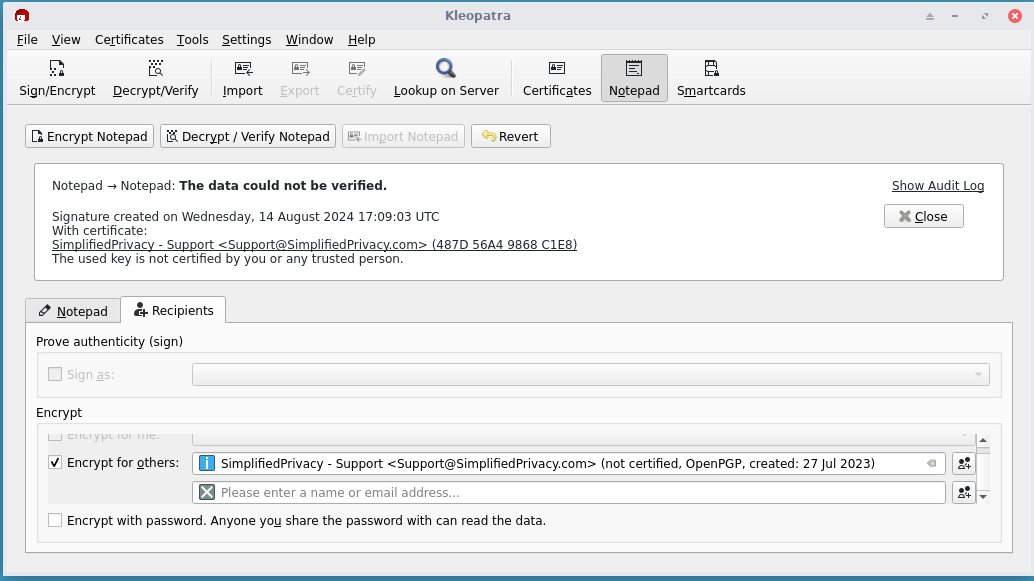Open the SimplifiedPrivacy Support certificate link

coord(315,245)
